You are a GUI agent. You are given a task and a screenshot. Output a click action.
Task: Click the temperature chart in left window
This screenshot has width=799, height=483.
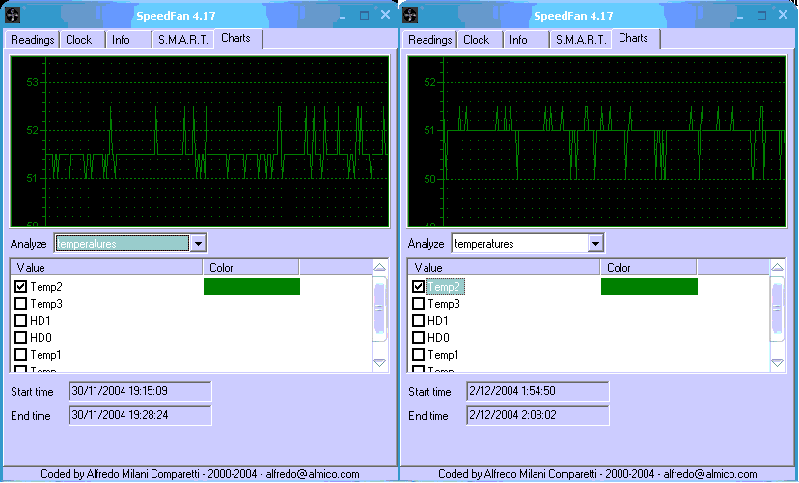200,141
